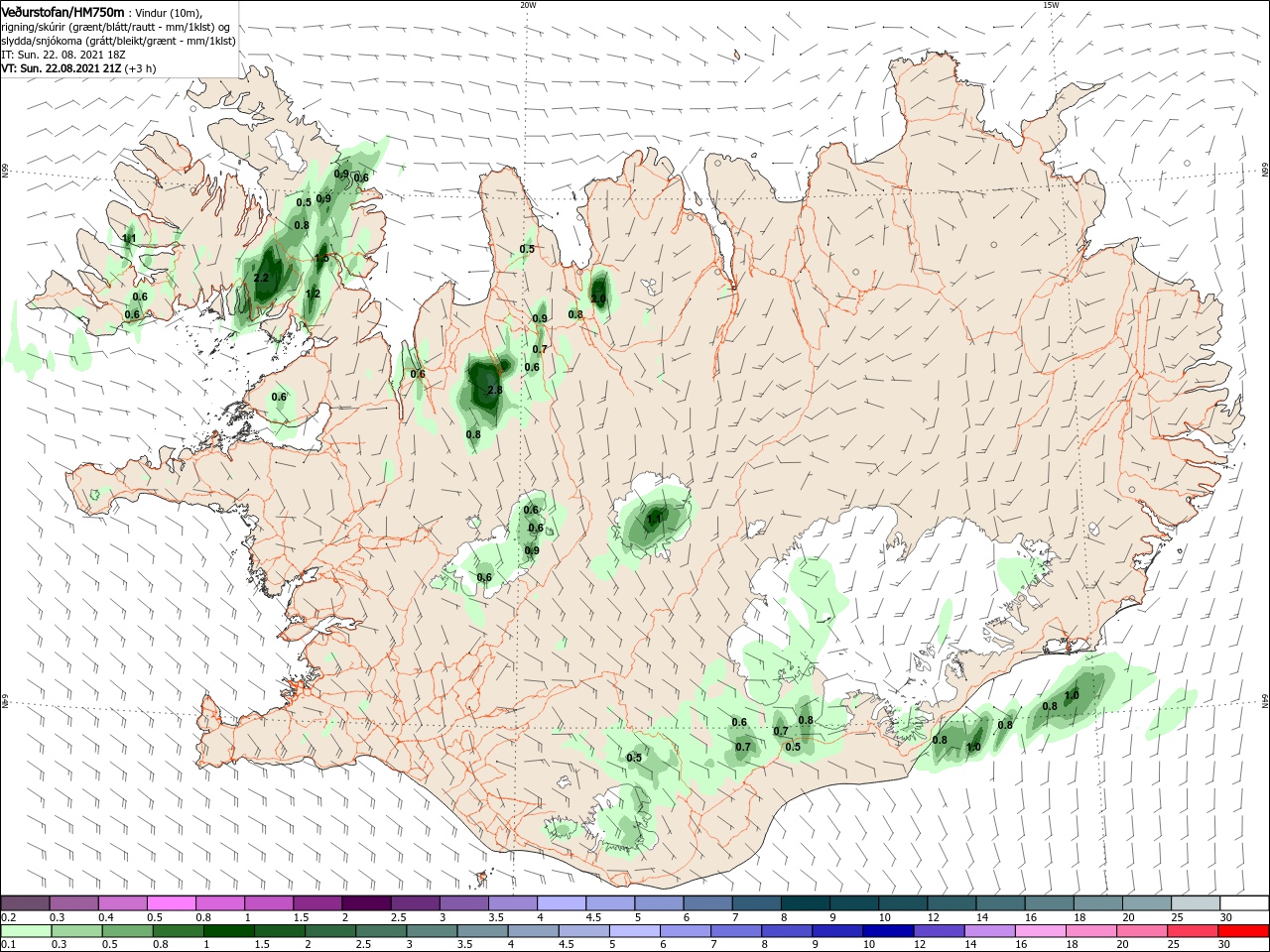1270x952 pixels.
Task: Click the dark plum swatch between 0.2 and 0.3
Action: (26, 903)
